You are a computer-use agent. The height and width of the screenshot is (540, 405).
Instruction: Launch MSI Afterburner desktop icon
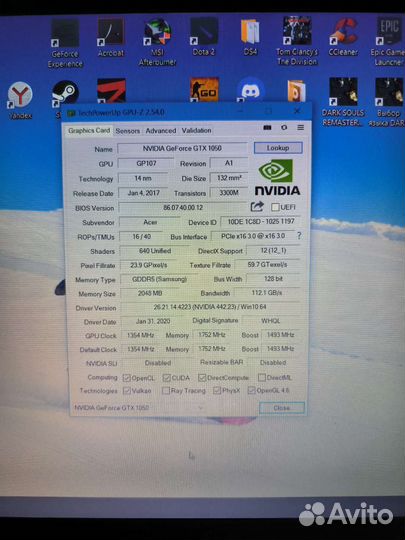pyautogui.click(x=158, y=41)
